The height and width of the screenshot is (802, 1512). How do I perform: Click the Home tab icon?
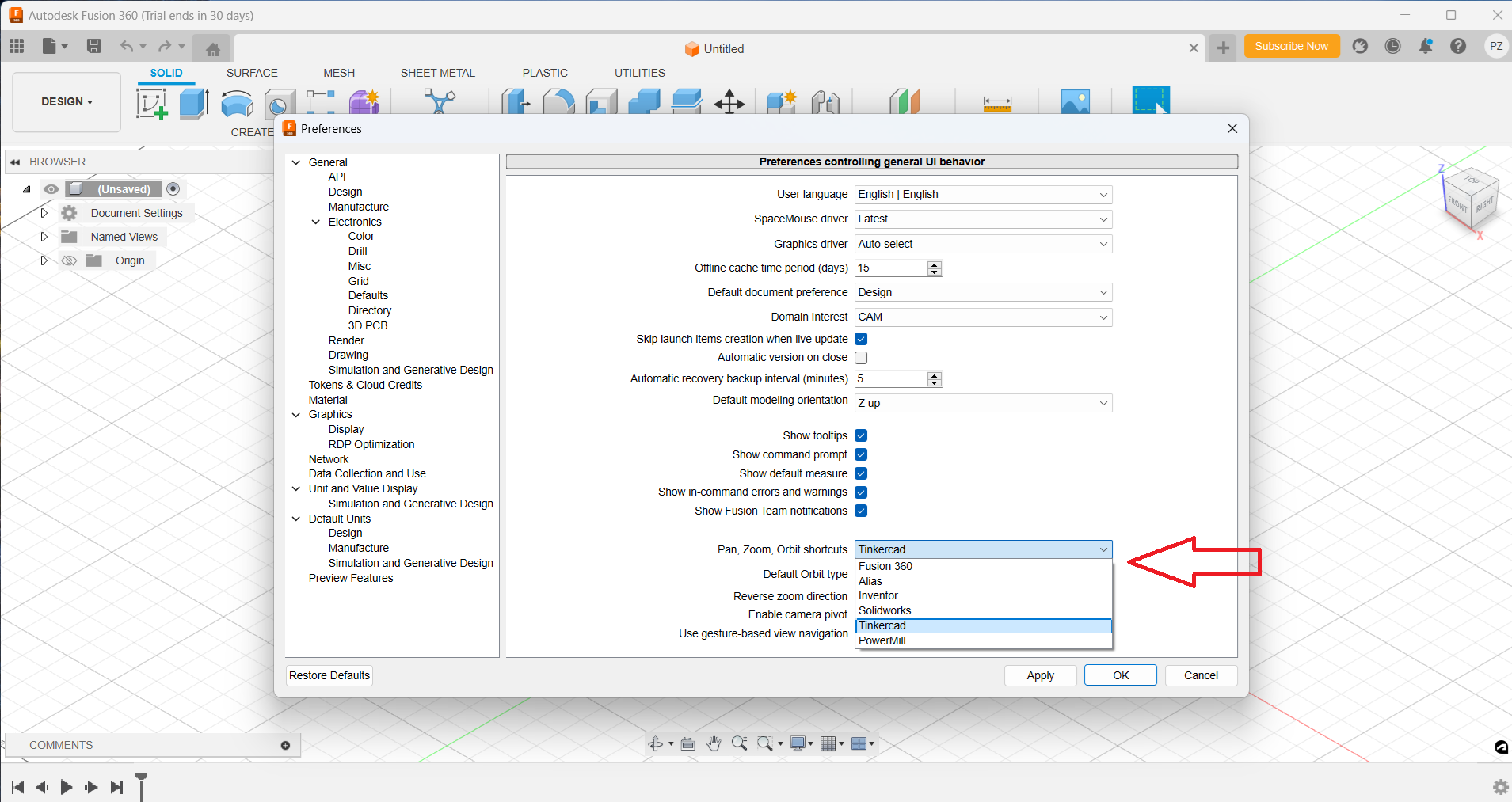[x=212, y=49]
